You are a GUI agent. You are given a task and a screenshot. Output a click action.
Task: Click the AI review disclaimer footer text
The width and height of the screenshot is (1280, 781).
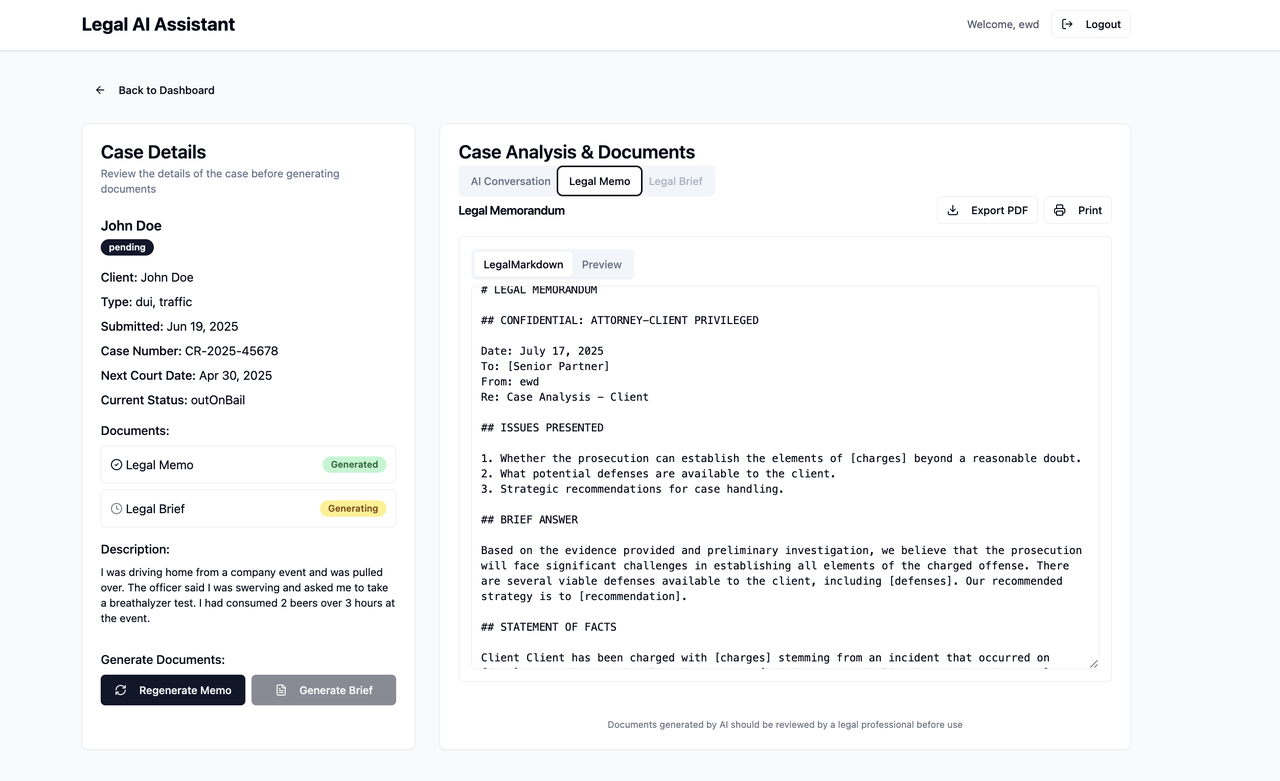pos(785,724)
